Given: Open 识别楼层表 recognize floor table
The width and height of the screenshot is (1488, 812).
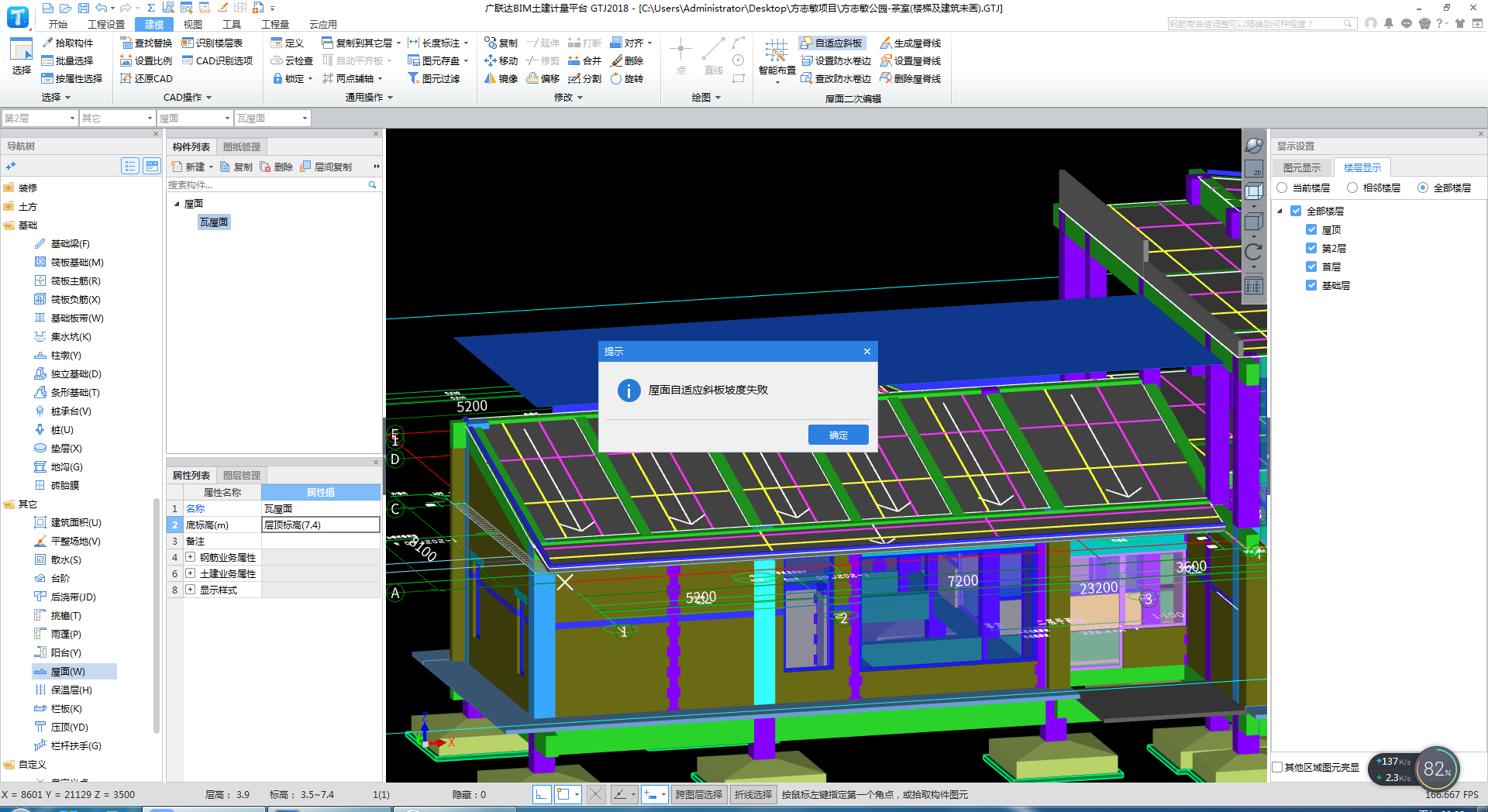Looking at the screenshot, I should click(212, 43).
